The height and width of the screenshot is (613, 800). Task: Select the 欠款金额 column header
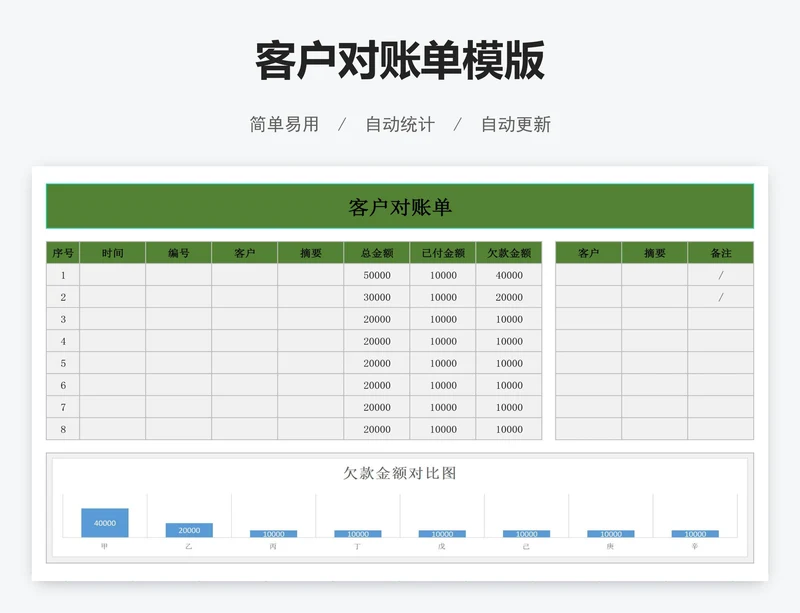pos(509,253)
